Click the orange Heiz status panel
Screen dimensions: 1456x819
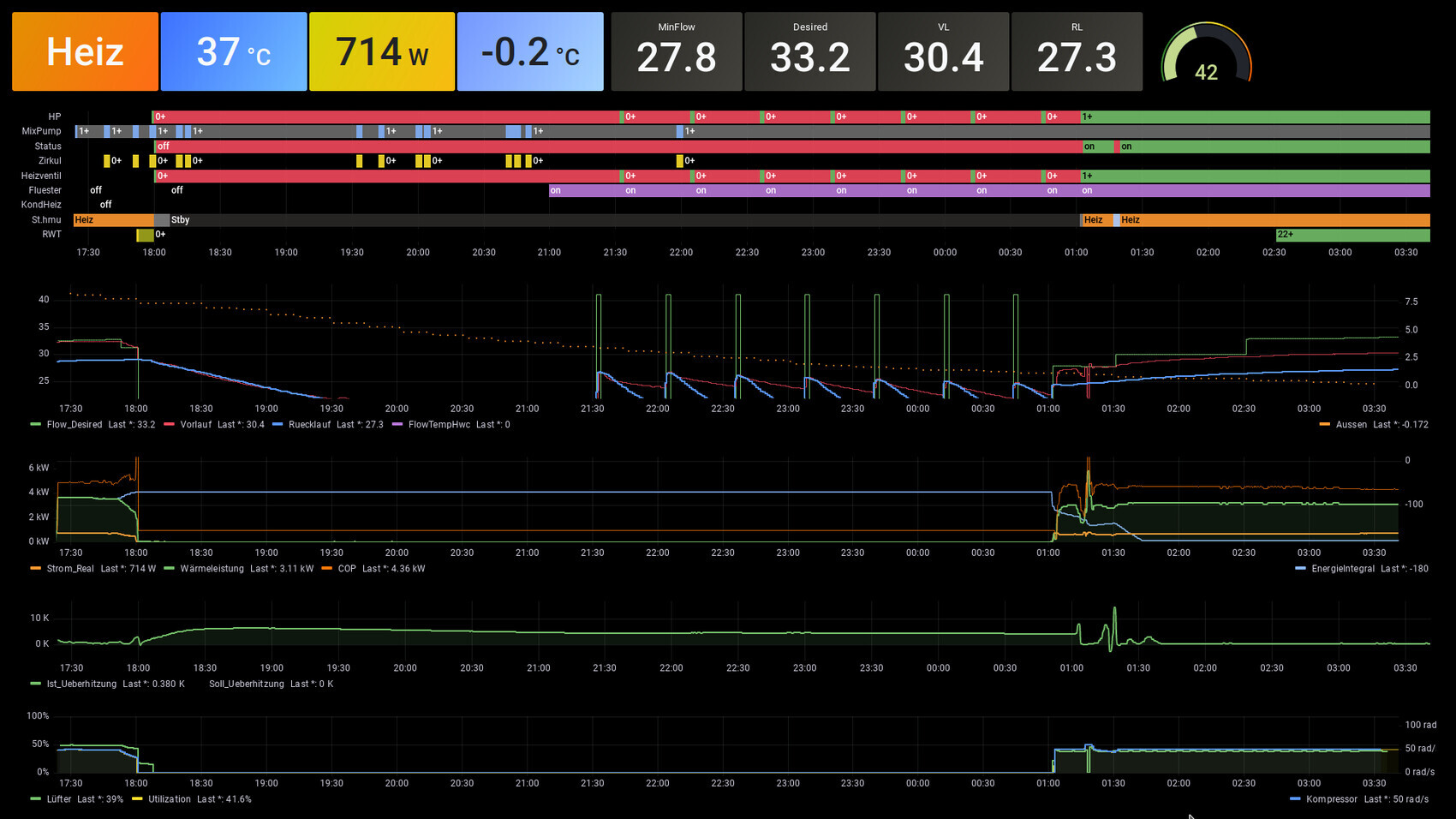coord(85,51)
